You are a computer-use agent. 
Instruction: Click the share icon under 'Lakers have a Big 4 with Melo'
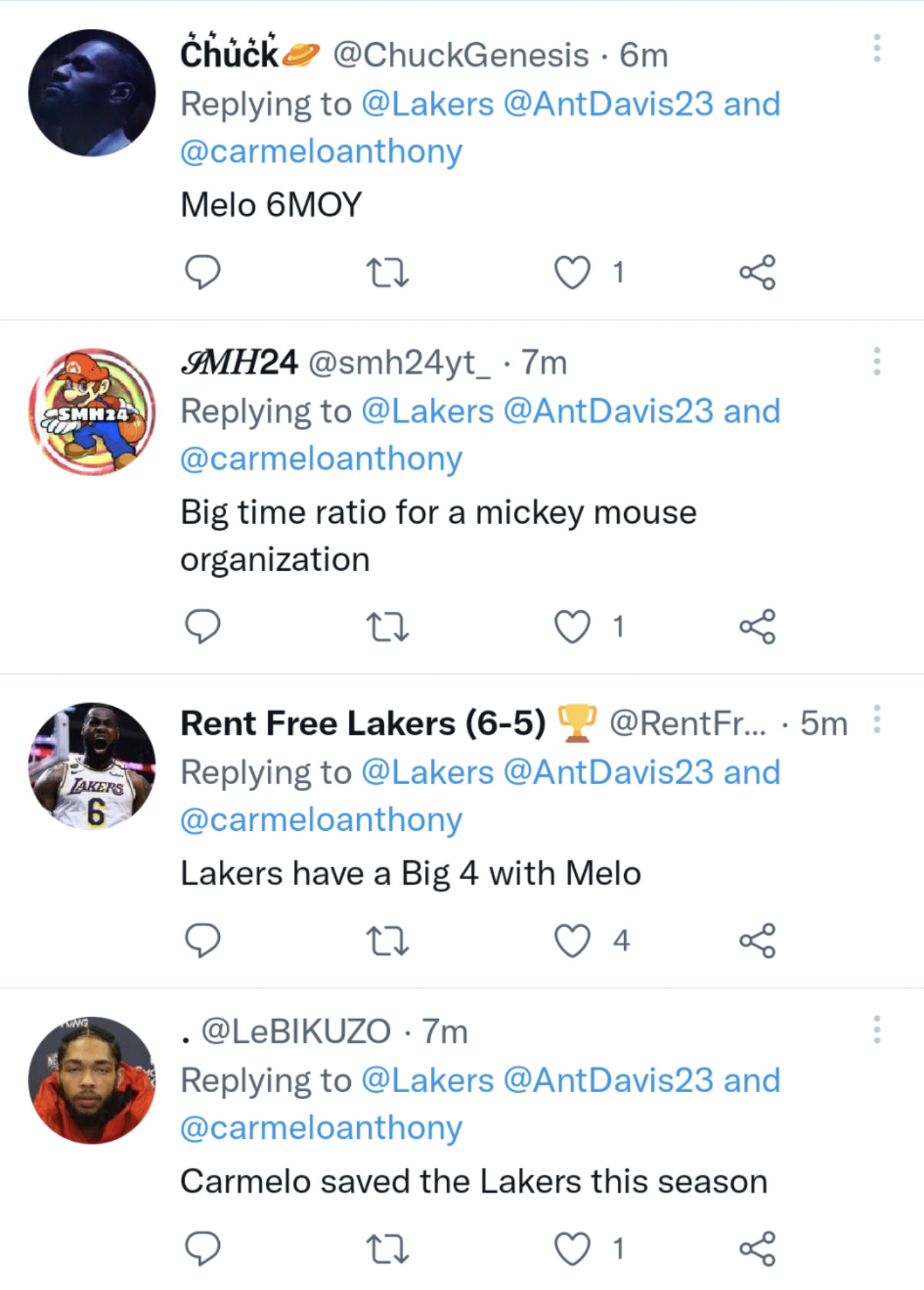coord(758,940)
